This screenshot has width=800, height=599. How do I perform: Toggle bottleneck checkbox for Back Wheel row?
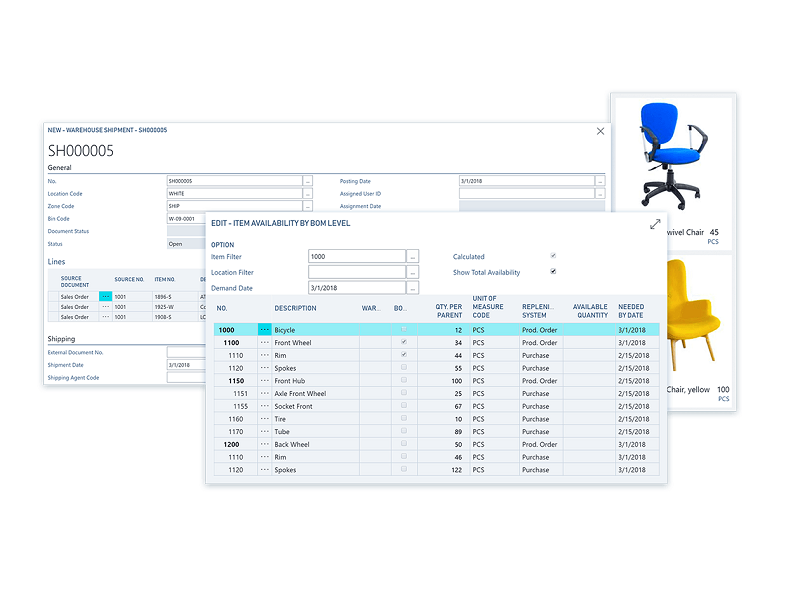pyautogui.click(x=404, y=444)
